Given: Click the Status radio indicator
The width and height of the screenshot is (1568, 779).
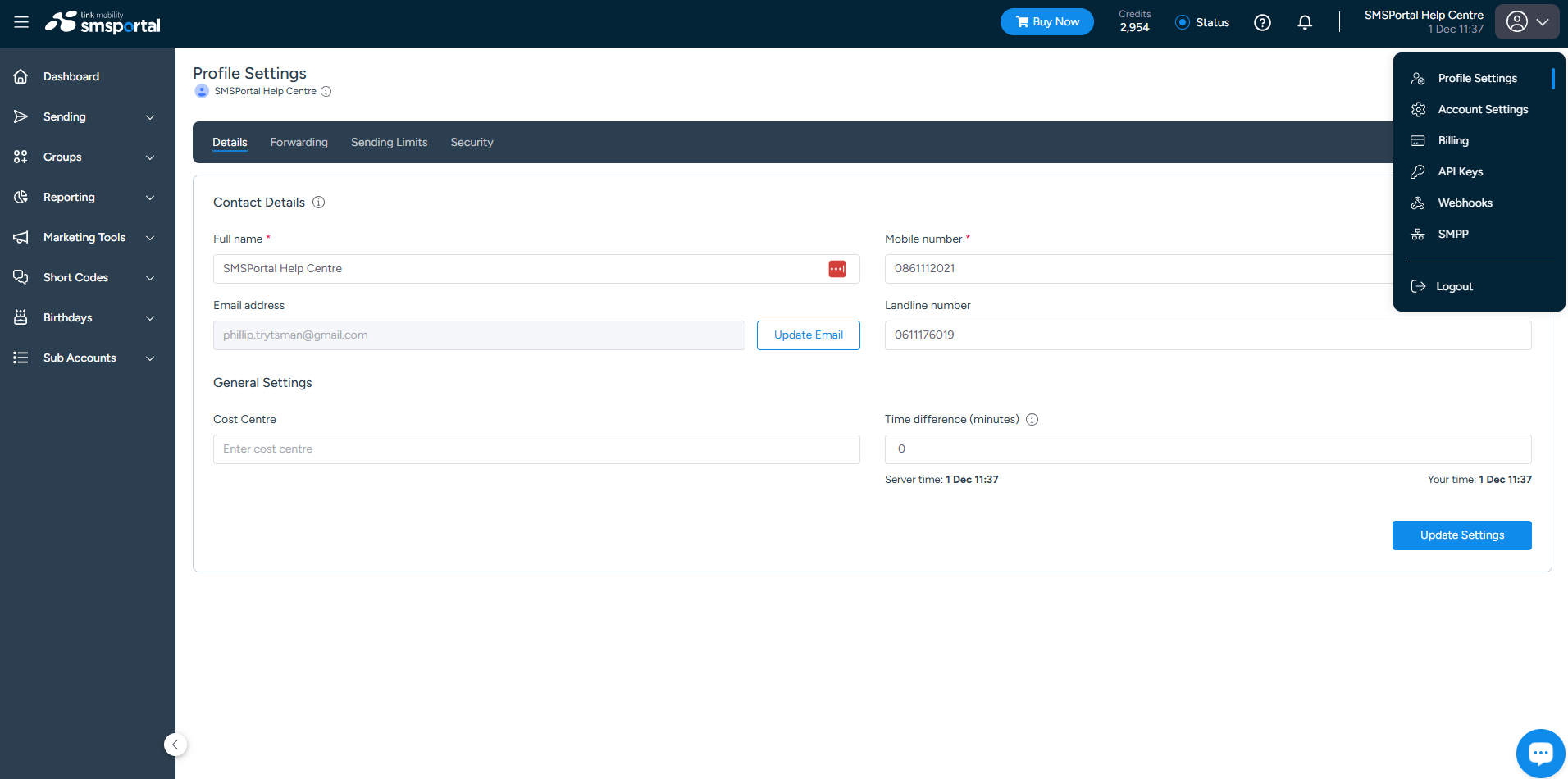Looking at the screenshot, I should click(x=1182, y=22).
